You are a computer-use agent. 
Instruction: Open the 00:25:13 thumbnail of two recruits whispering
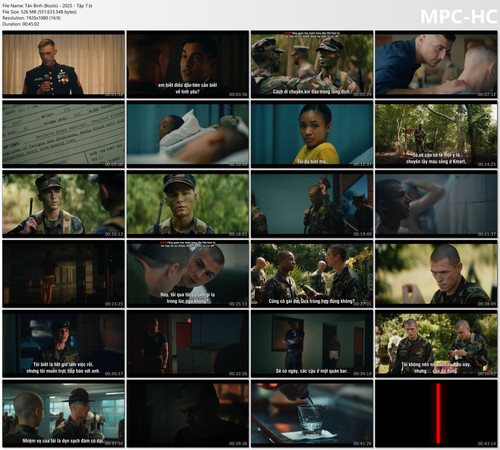(188, 274)
